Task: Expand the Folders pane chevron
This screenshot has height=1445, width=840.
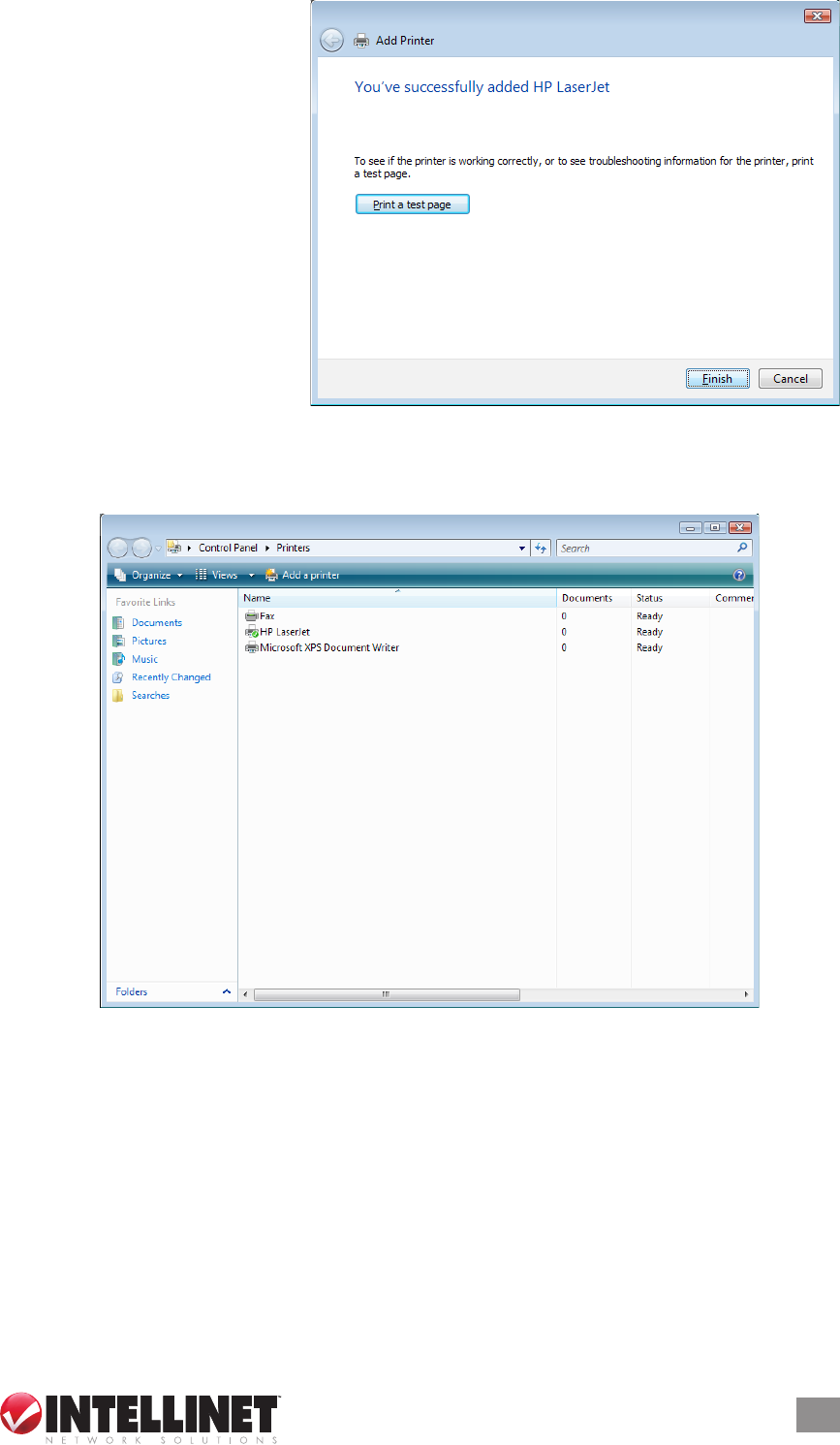Action: (x=227, y=991)
